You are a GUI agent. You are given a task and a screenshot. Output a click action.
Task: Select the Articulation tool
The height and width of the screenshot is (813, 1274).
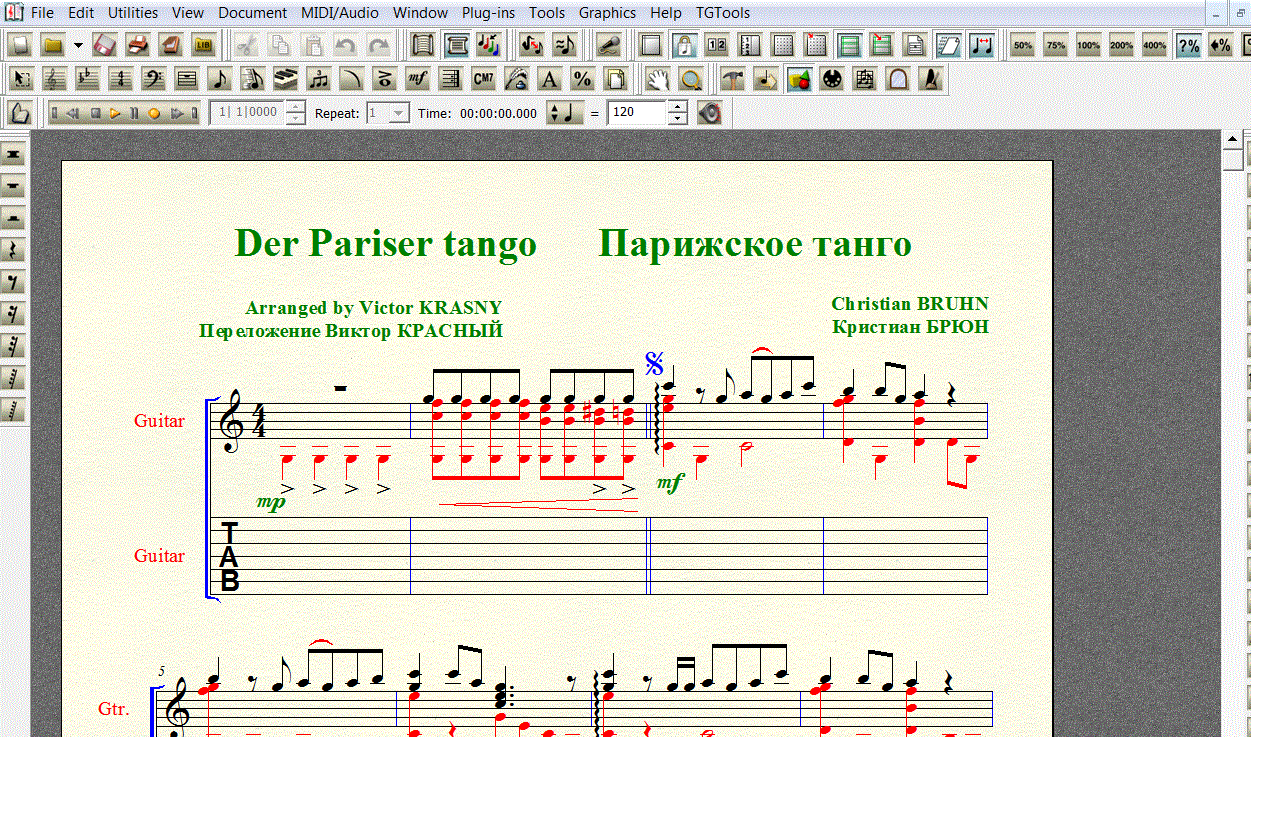385,79
